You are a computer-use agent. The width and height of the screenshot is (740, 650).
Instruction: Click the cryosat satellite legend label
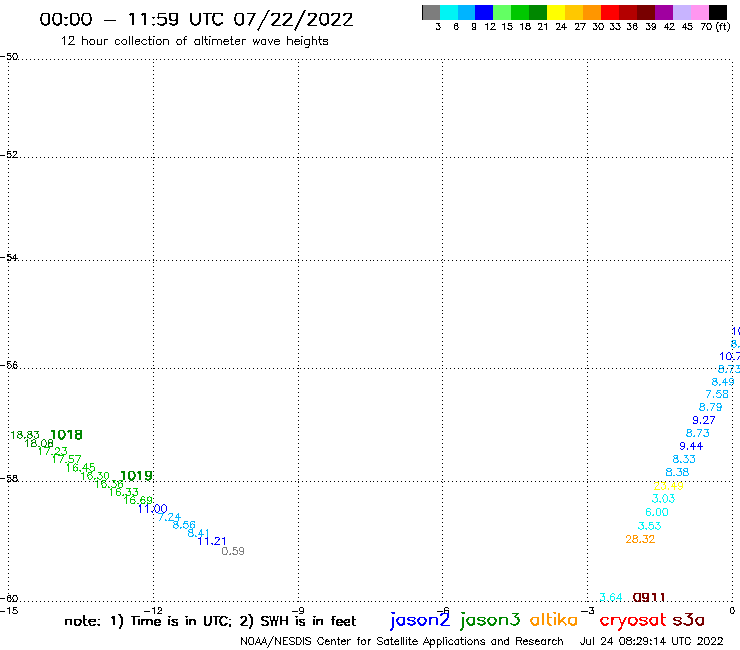(633, 621)
